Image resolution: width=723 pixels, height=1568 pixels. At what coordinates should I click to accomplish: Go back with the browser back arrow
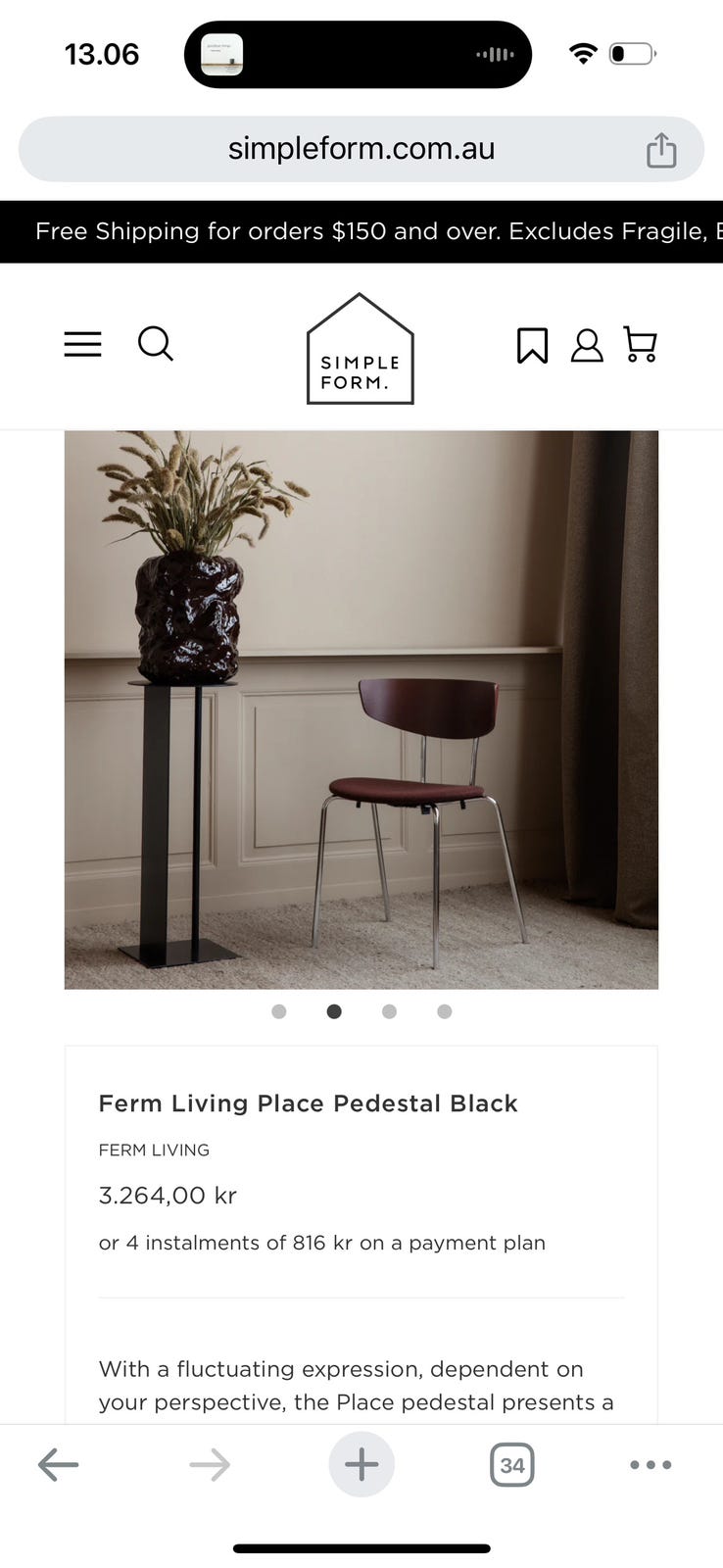tap(58, 1465)
